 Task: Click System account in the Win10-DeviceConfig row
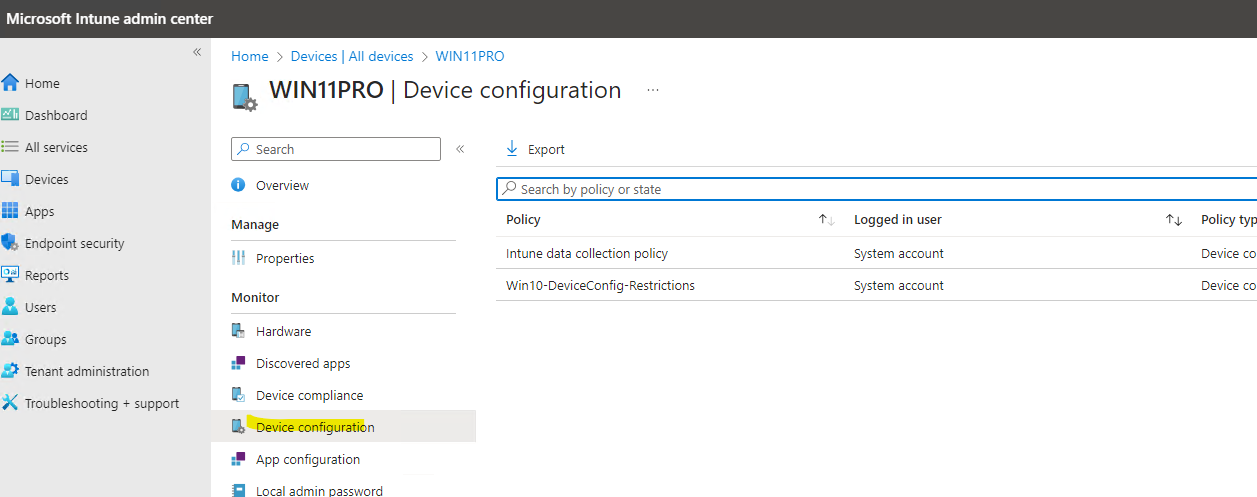pos(899,285)
